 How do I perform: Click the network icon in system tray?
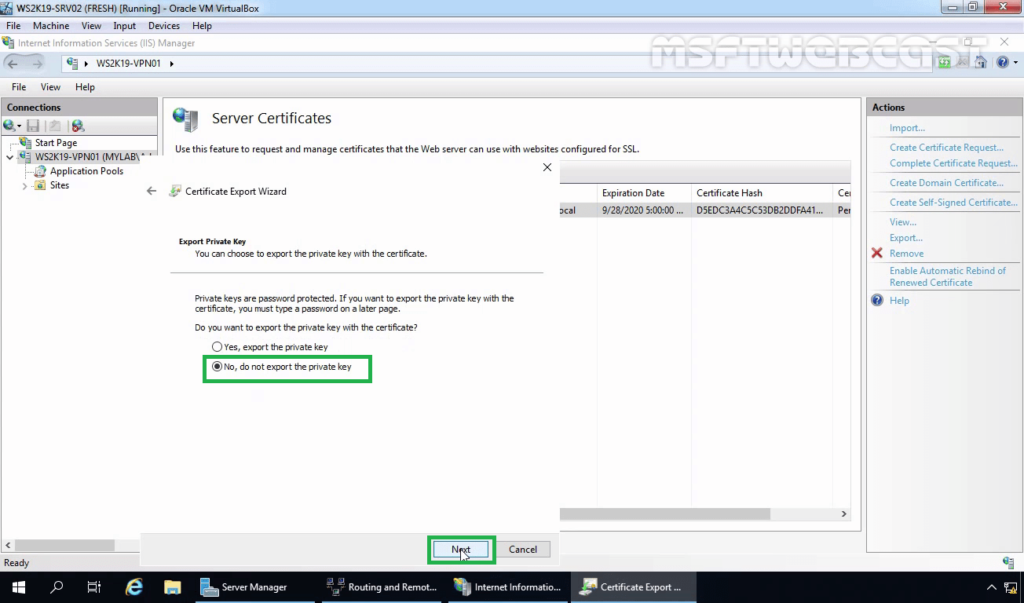pos(1011,587)
